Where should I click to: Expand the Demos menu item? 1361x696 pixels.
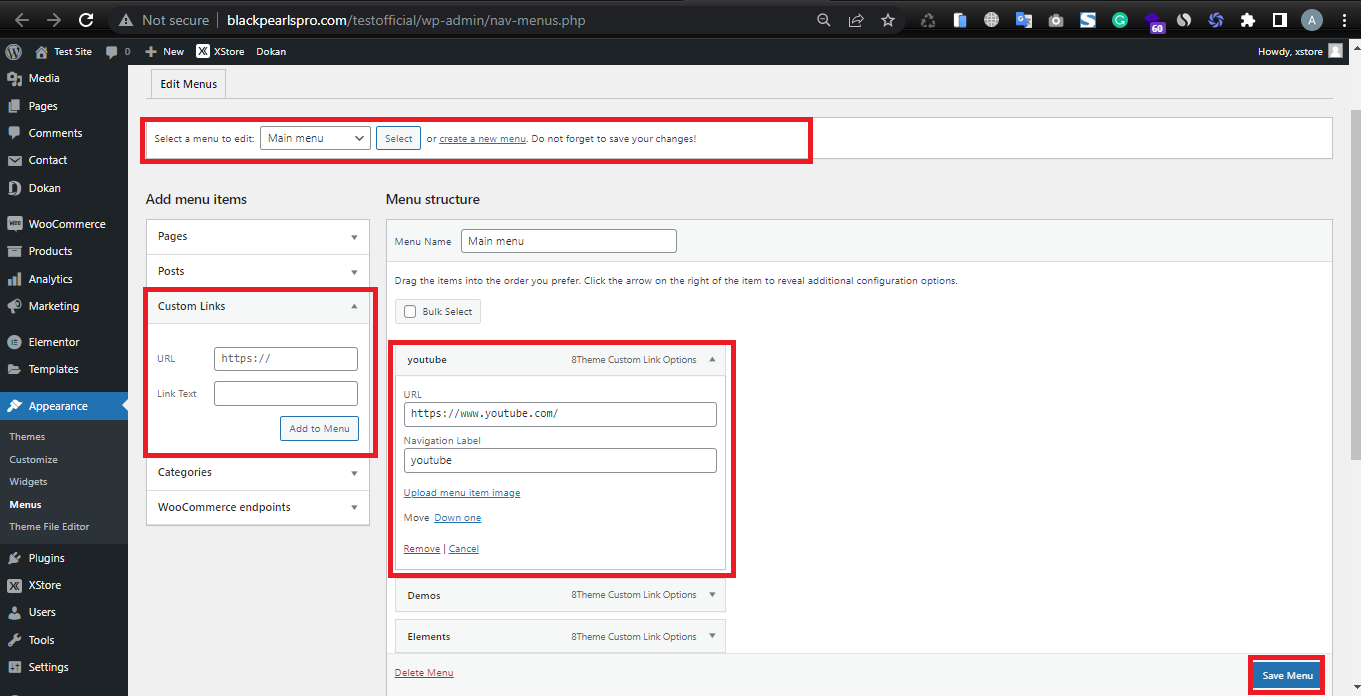coord(712,595)
